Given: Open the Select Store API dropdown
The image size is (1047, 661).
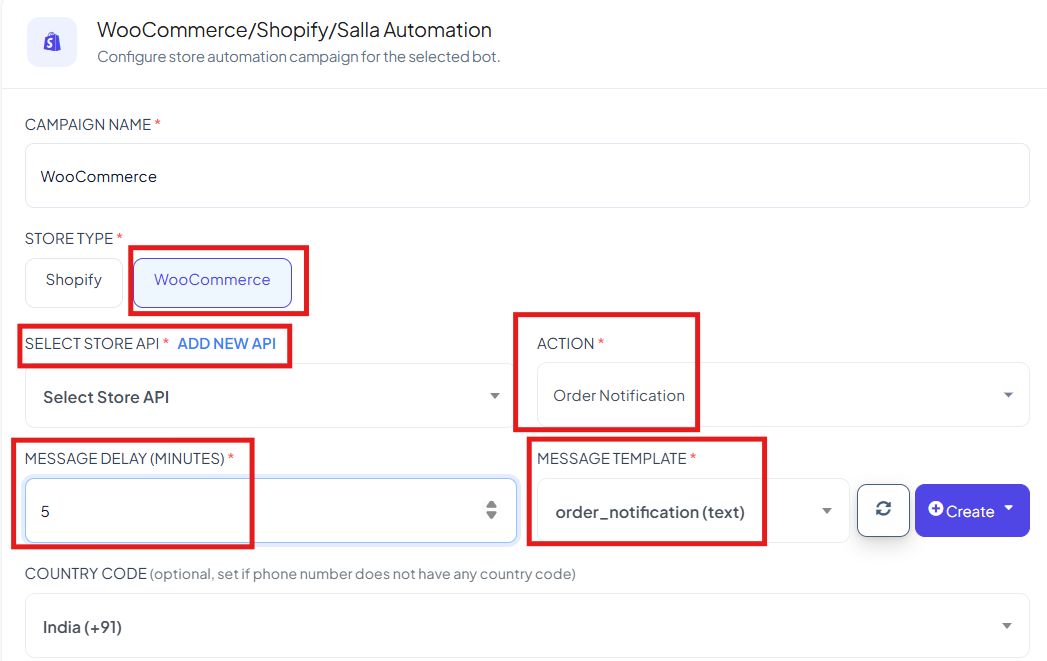Looking at the screenshot, I should (268, 396).
